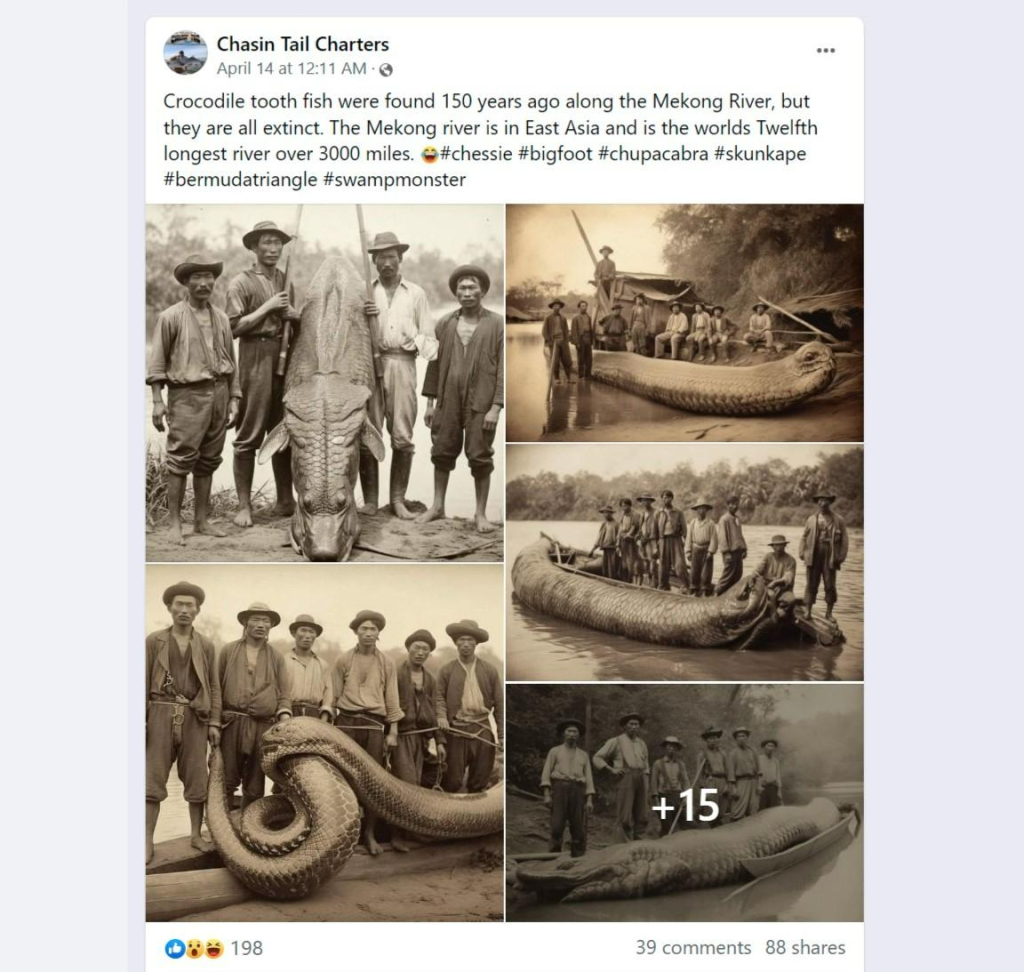Follow the #skunkape hashtag
The height and width of the screenshot is (972, 1024).
tap(760, 154)
